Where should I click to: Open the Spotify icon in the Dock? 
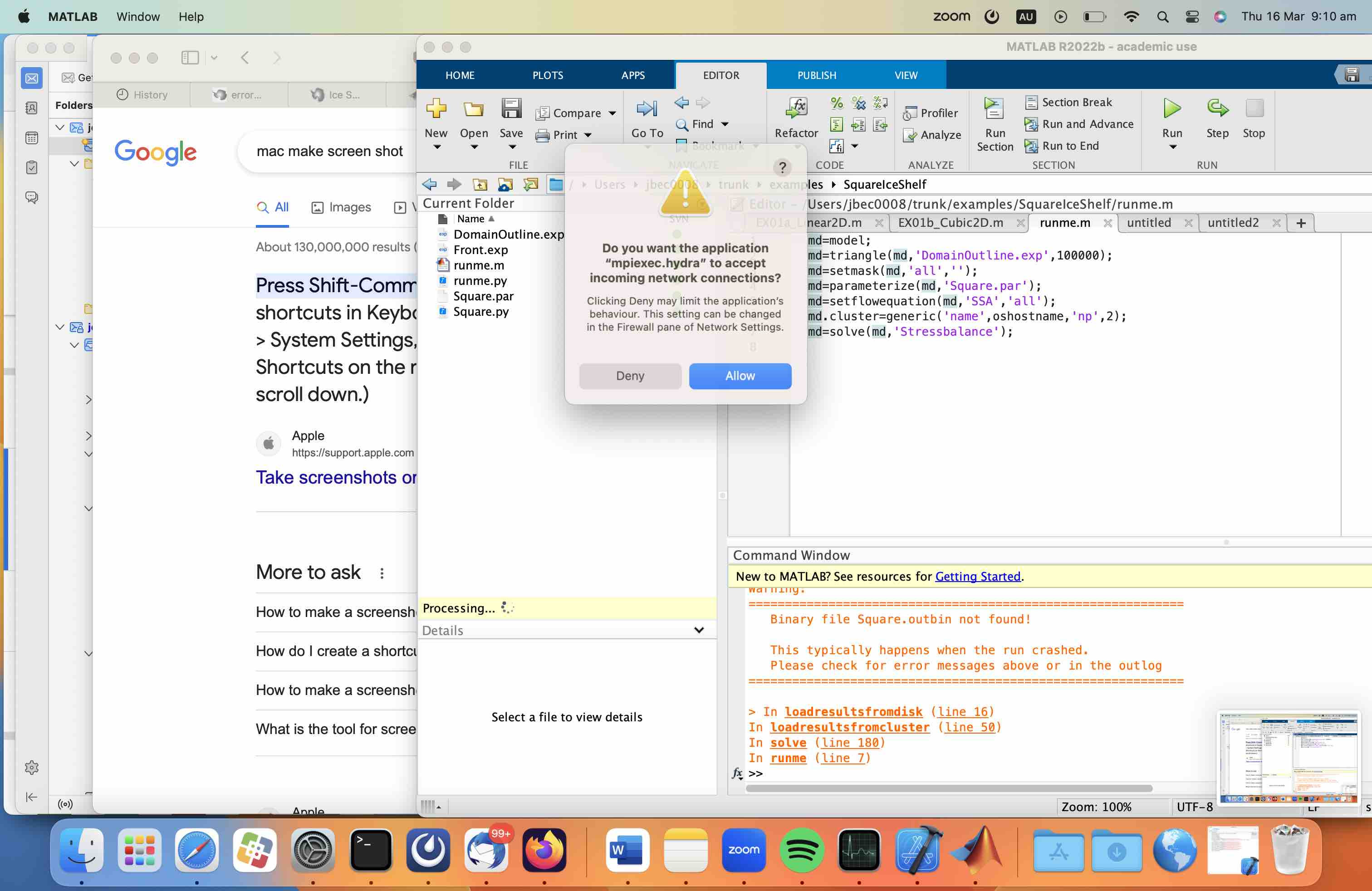[801, 850]
